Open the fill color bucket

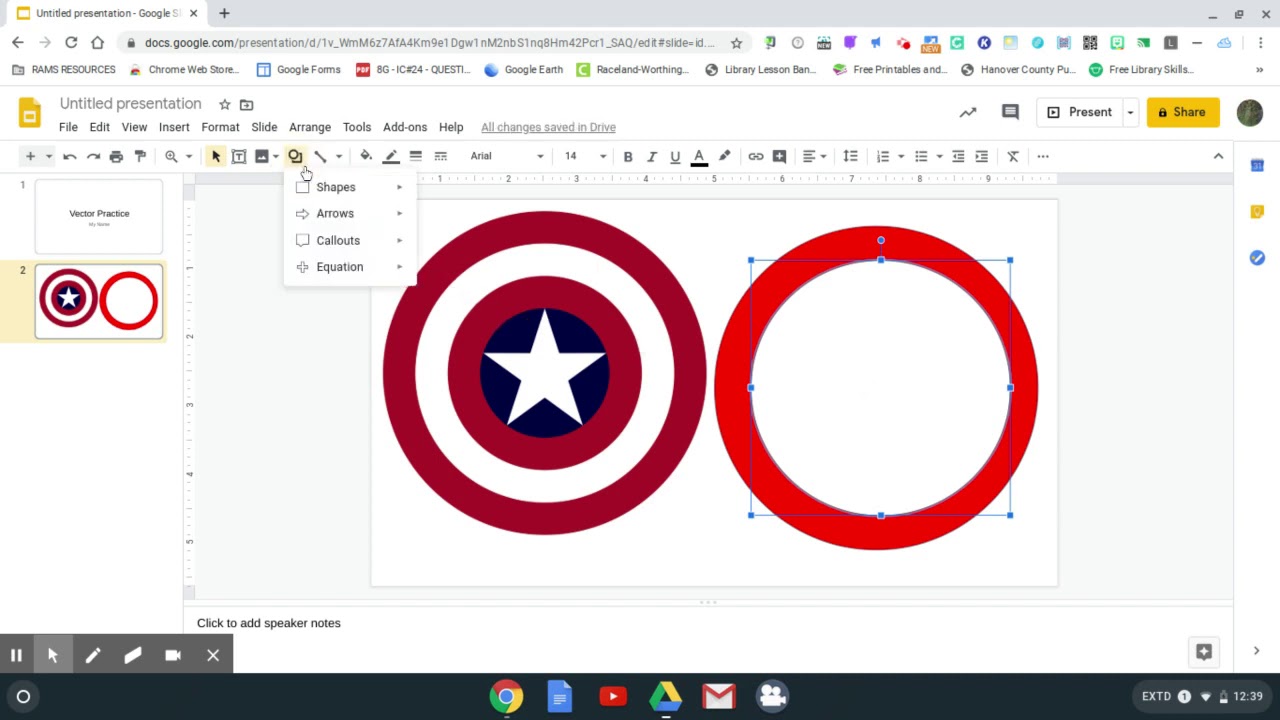click(366, 156)
